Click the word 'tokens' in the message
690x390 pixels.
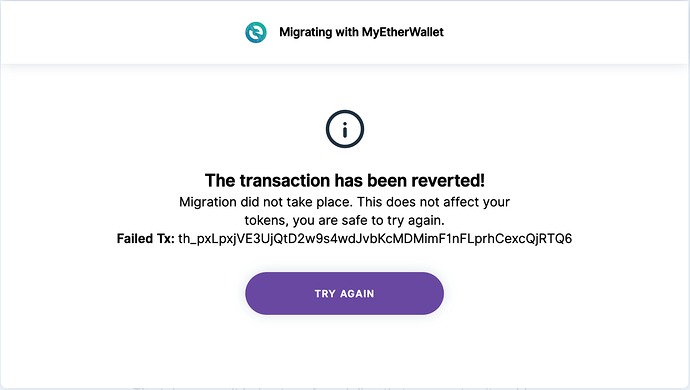(x=266, y=221)
